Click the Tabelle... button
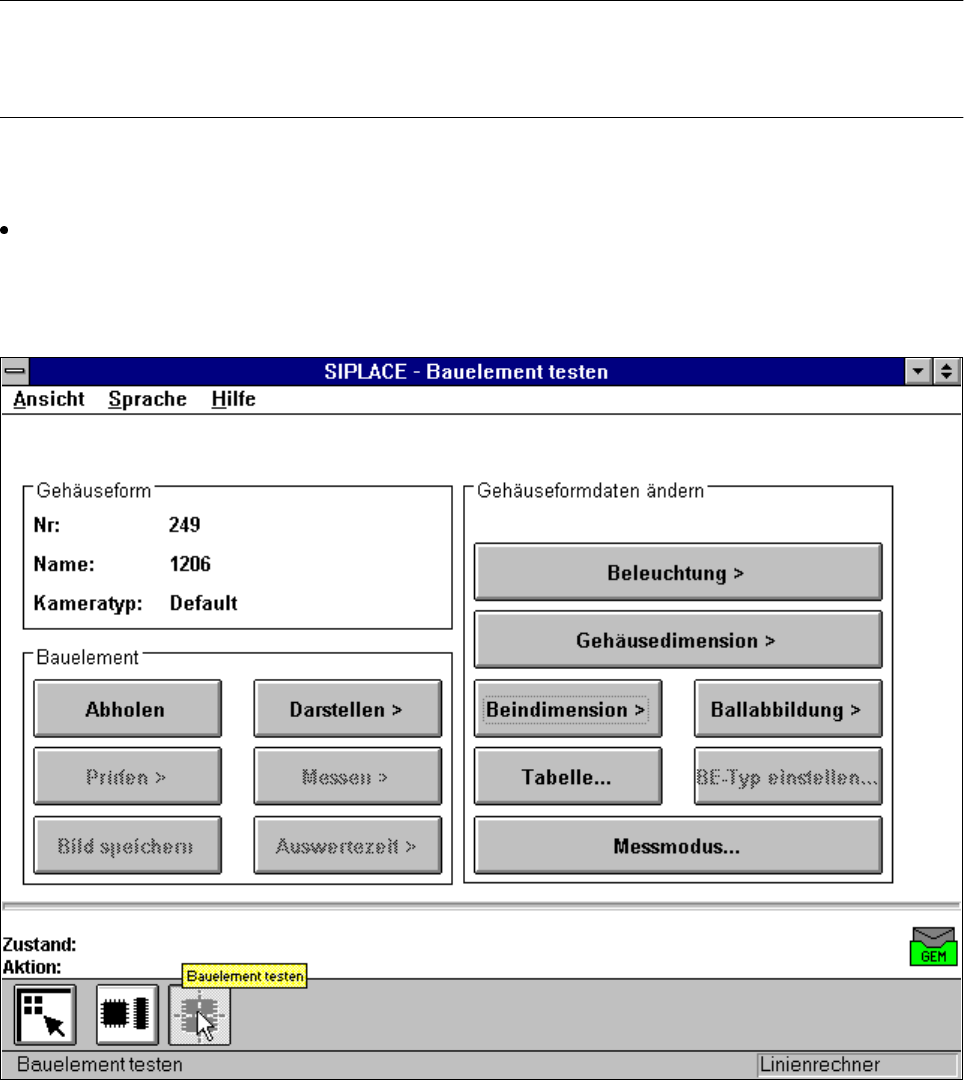 (567, 777)
